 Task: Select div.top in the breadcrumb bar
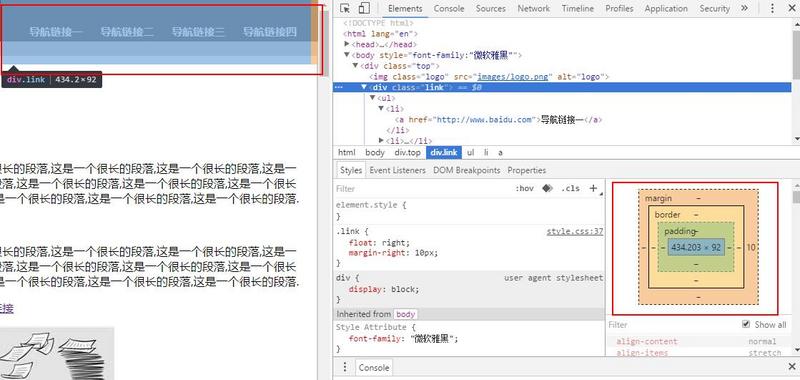[407, 153]
